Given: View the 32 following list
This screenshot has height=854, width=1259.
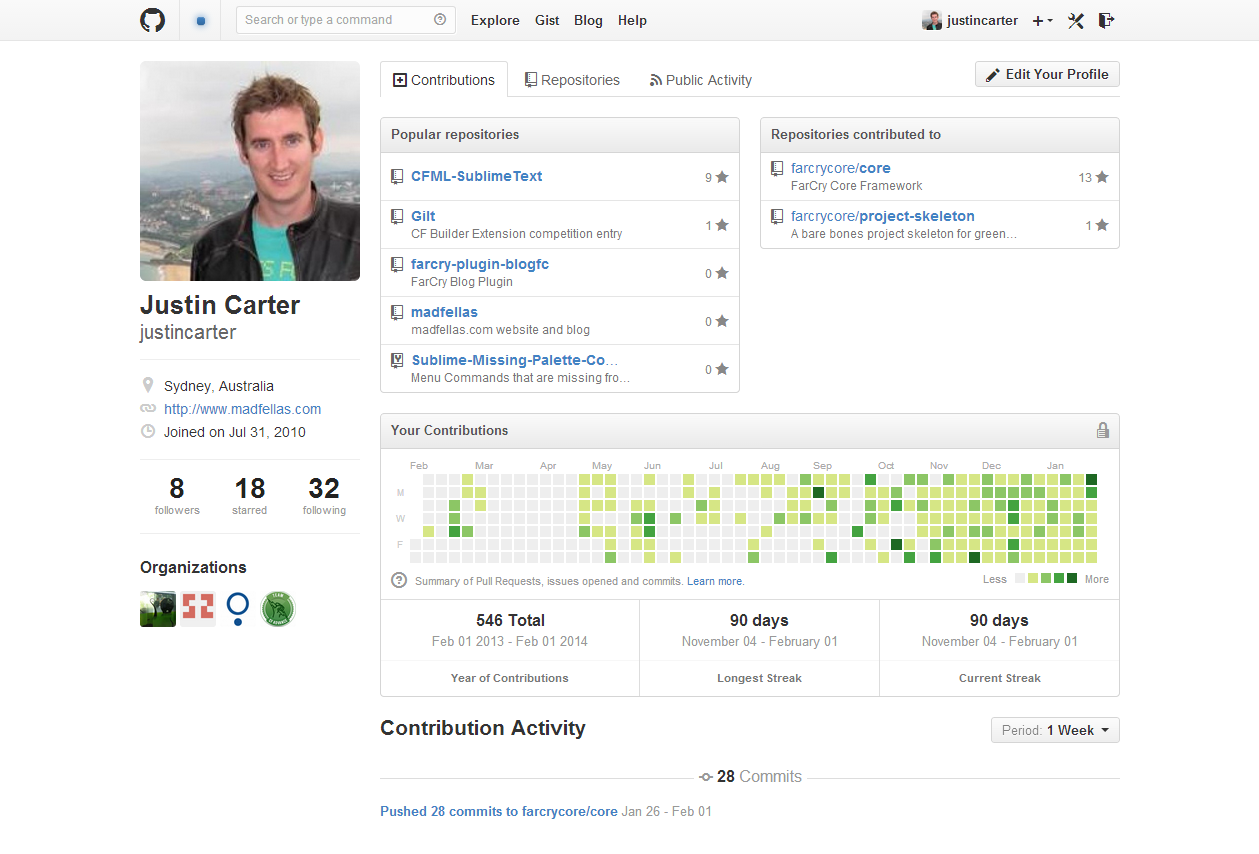Looking at the screenshot, I should 324,495.
